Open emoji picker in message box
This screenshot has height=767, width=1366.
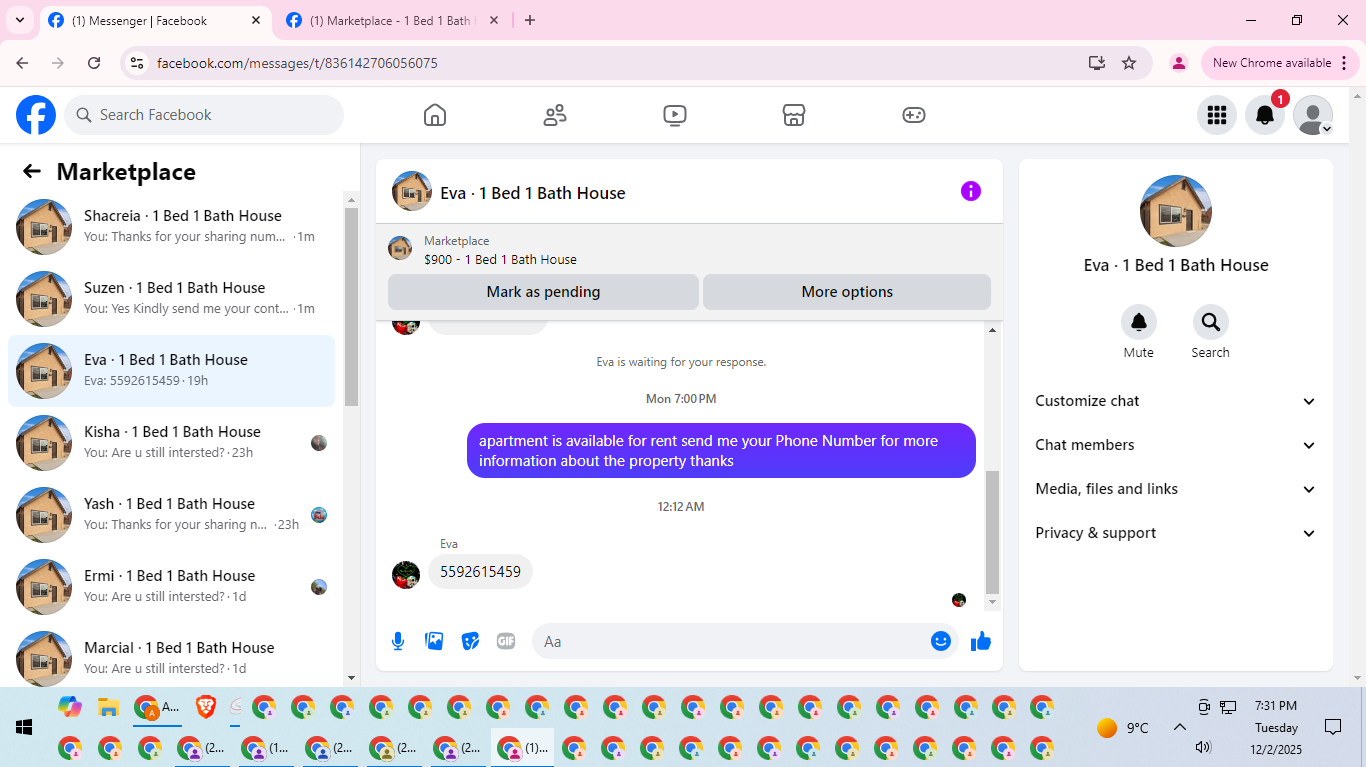tap(941, 641)
